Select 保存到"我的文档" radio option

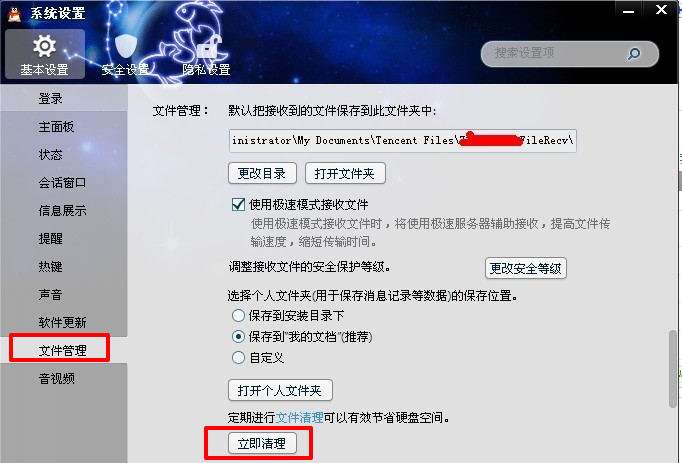[238, 336]
